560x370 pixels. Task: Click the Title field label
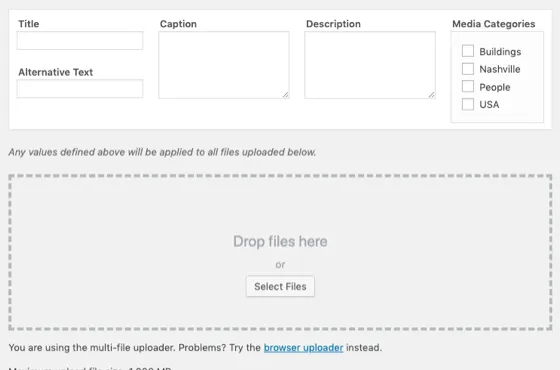click(x=29, y=24)
